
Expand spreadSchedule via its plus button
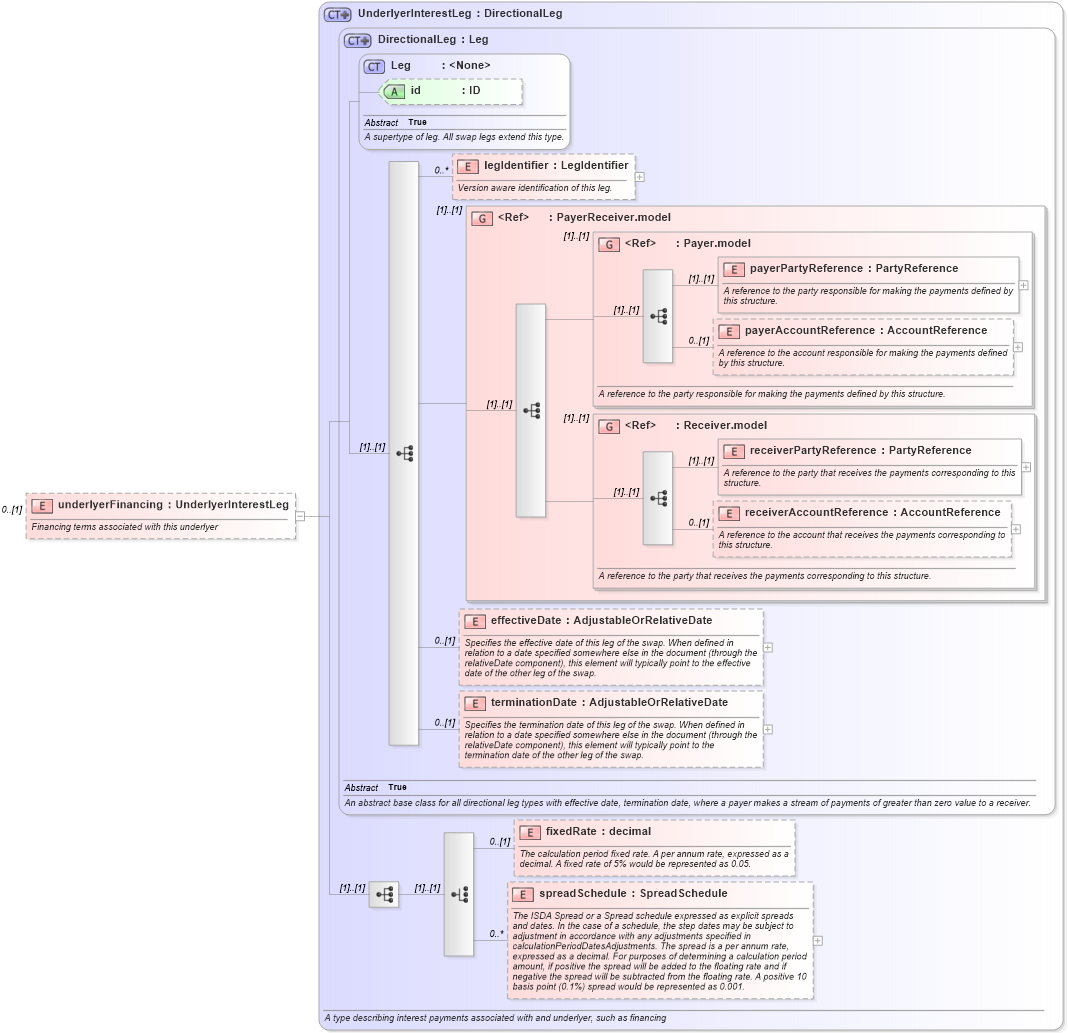(817, 940)
